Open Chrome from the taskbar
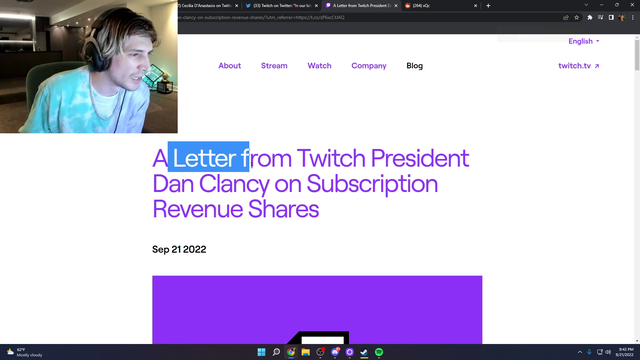Screen dimensions: 640x360 pos(291,352)
